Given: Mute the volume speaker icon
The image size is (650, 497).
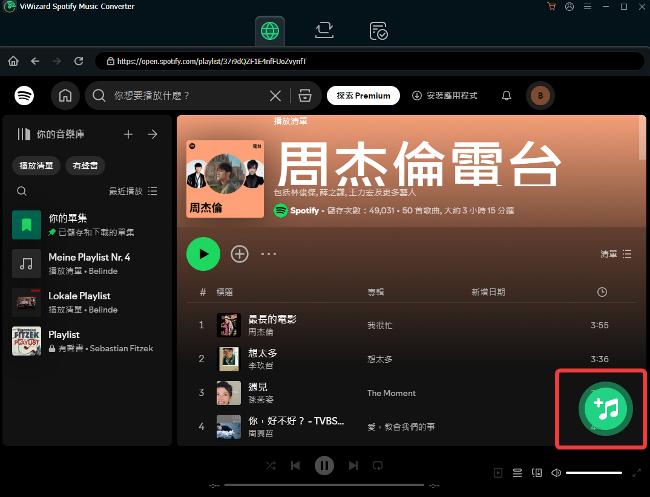Looking at the screenshot, I should (556, 473).
